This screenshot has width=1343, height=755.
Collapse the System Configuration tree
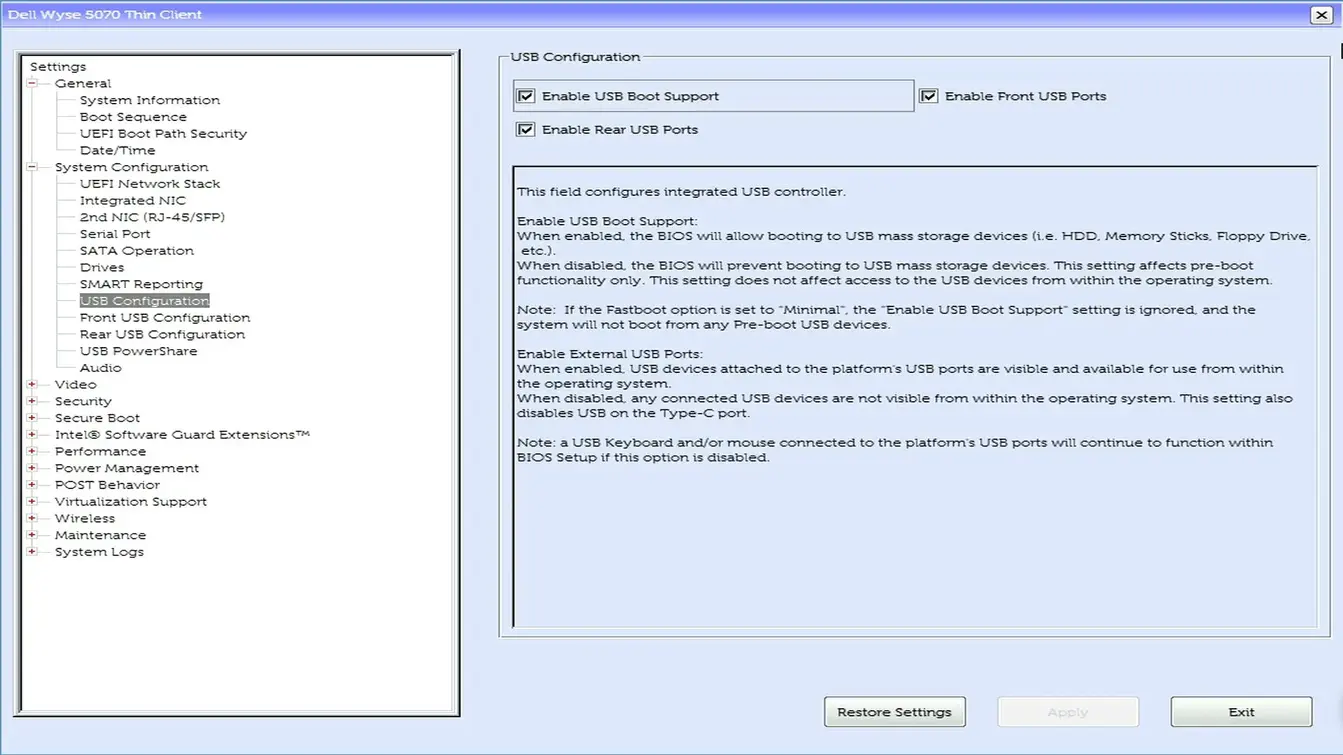(x=34, y=166)
